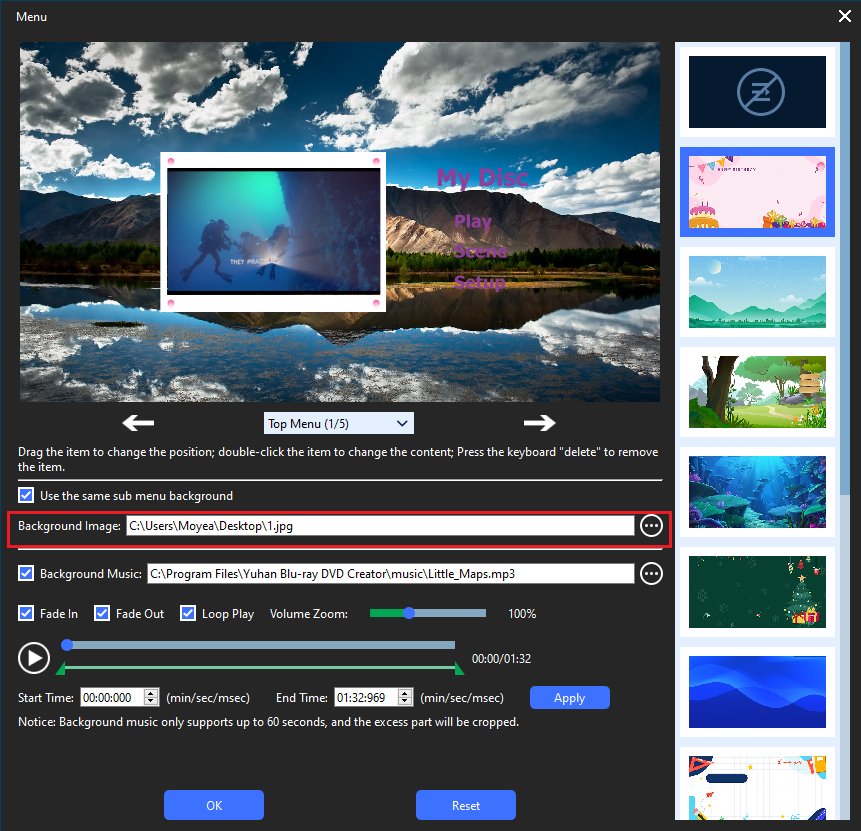Click the right arrow to next menu page
Image resolution: width=861 pixels, height=831 pixels.
click(539, 423)
